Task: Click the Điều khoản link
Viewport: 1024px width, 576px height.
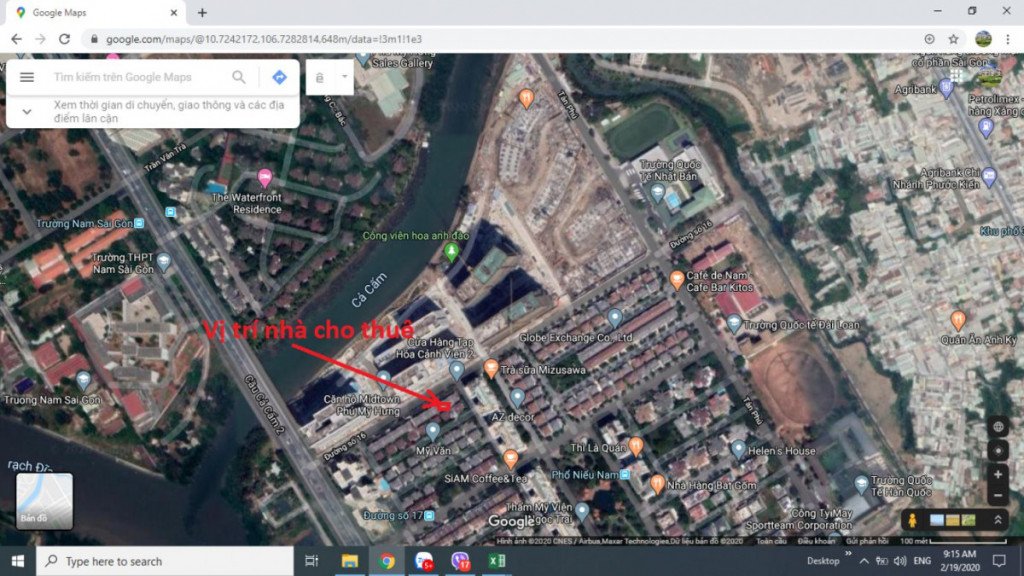Action: [x=817, y=541]
